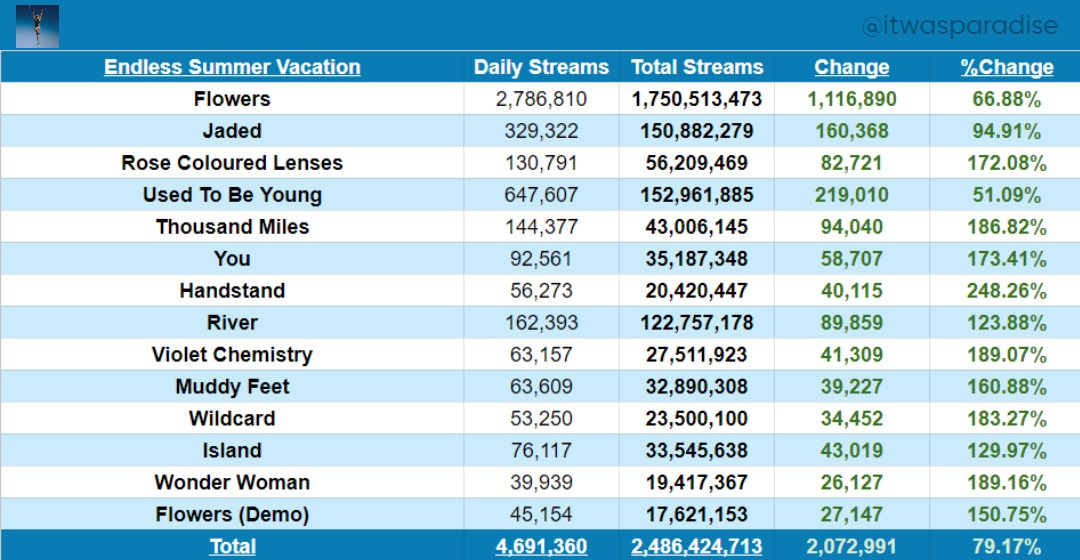Viewport: 1080px width, 560px height.
Task: Click Violet Chemistry daily streams 63,157
Action: pos(541,355)
